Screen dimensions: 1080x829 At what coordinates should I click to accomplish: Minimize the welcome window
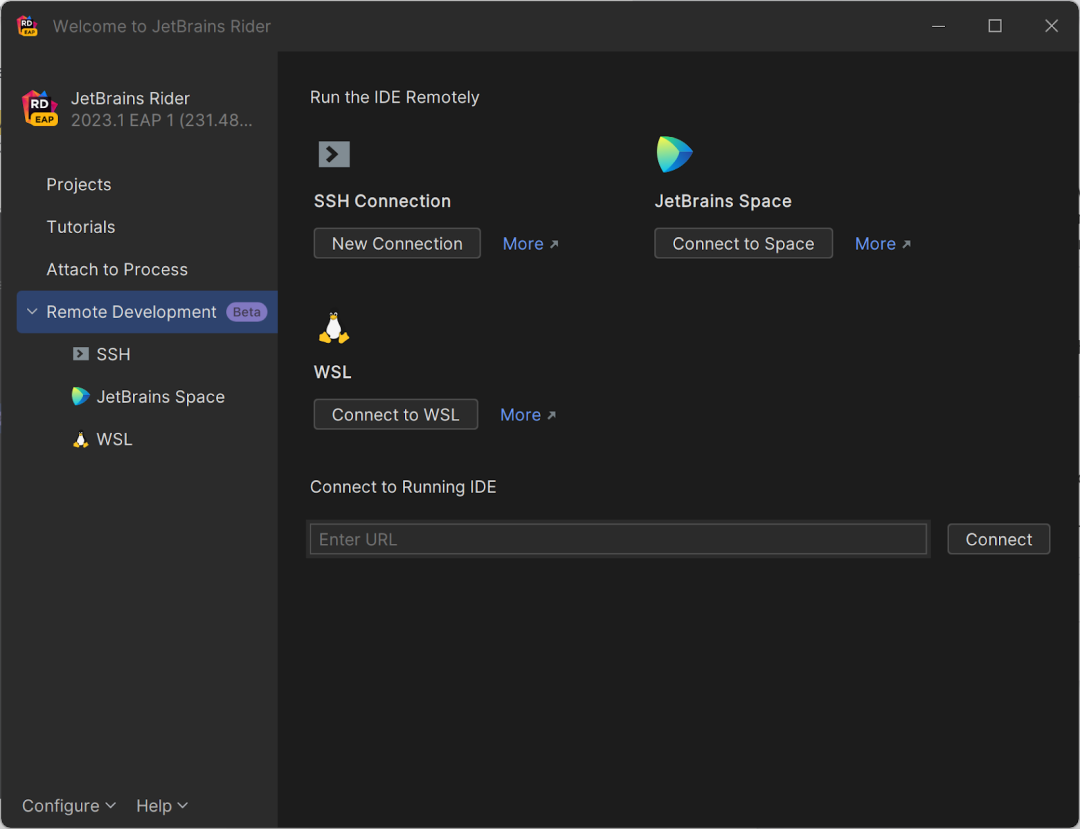click(938, 26)
